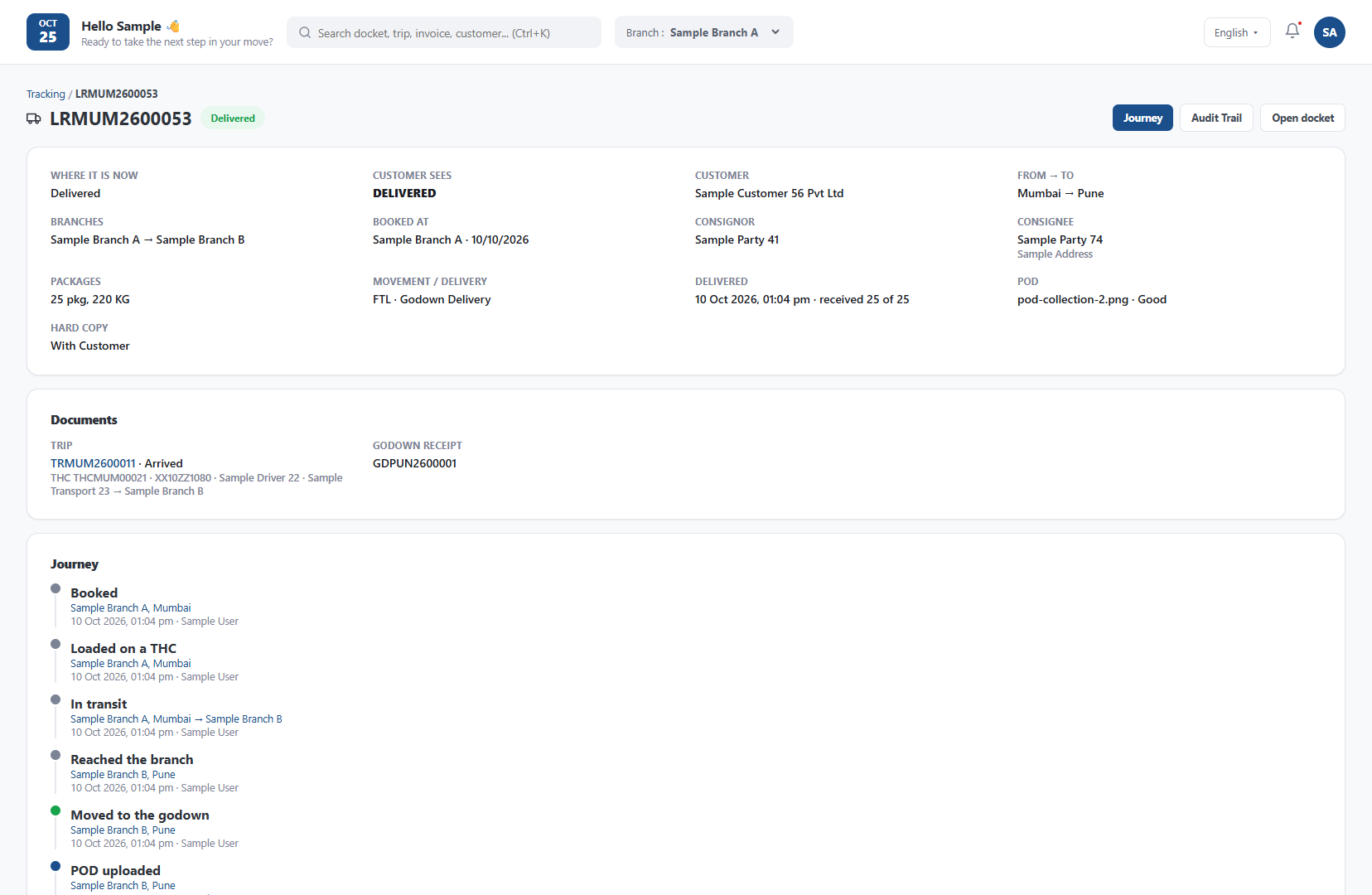Image resolution: width=1372 pixels, height=895 pixels.
Task: Click consignor Sample Party 41
Action: coord(737,239)
